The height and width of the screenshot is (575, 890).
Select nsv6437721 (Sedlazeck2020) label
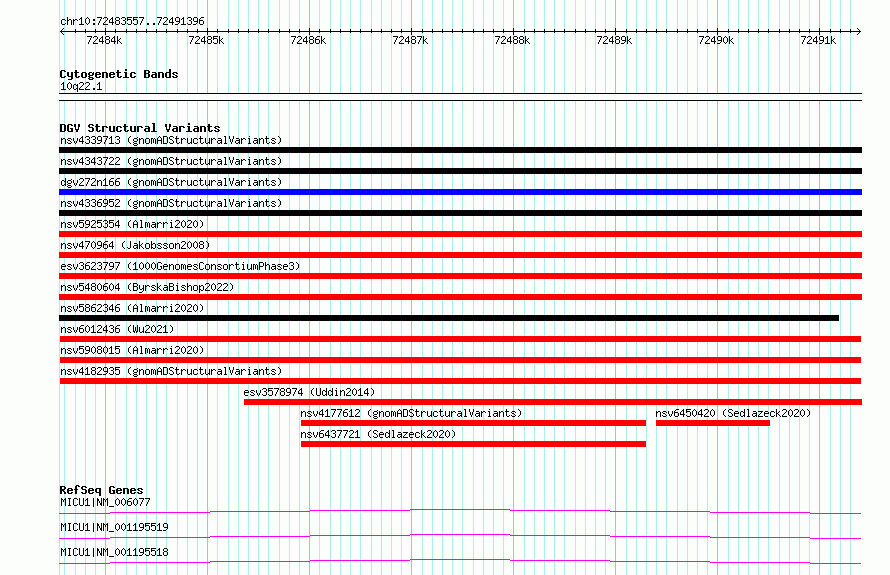(x=378, y=434)
